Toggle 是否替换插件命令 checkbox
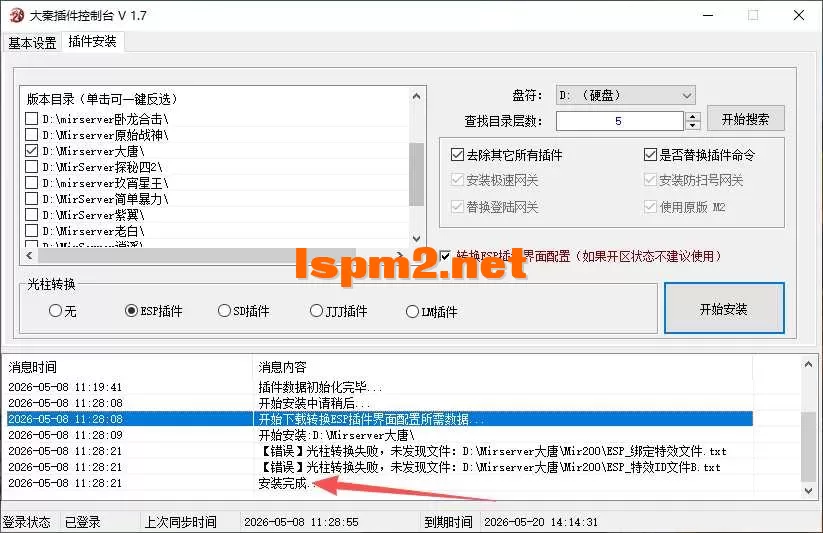This screenshot has height=533, width=823. point(650,154)
